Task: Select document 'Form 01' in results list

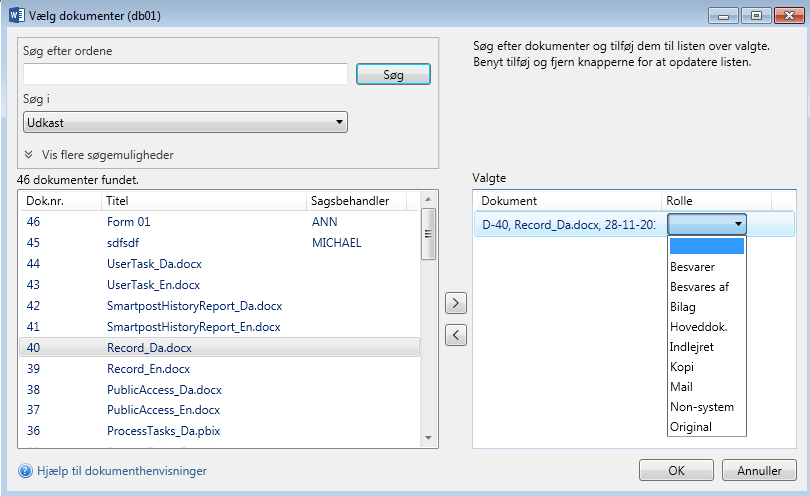Action: coord(128,221)
